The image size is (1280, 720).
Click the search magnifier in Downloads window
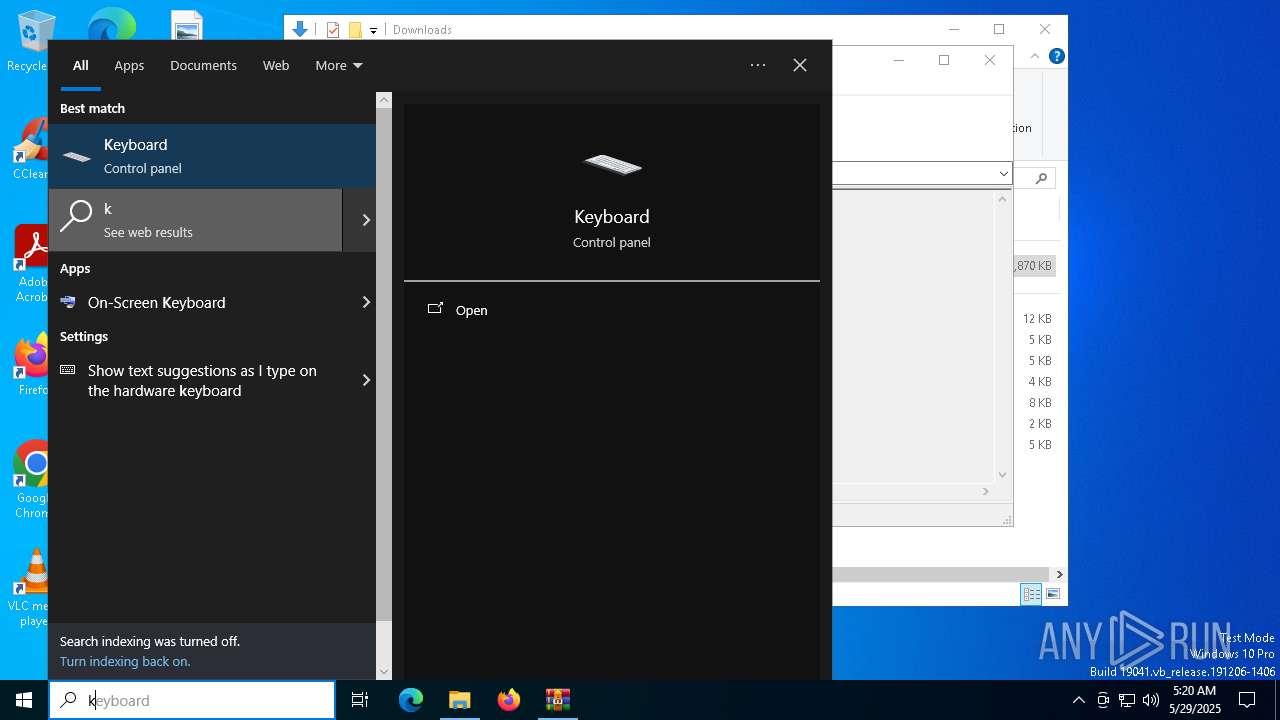[x=1041, y=178]
